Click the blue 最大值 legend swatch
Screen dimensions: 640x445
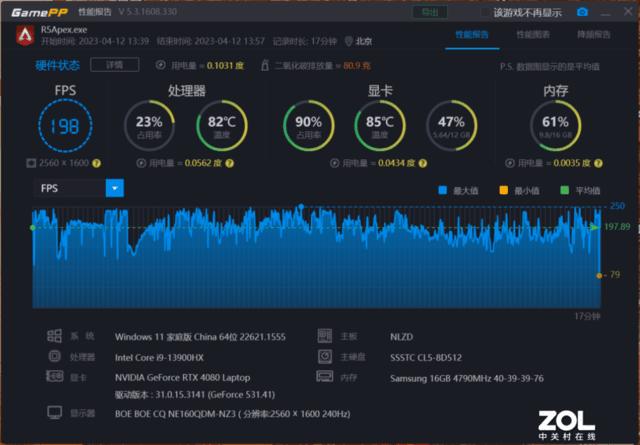pos(442,190)
